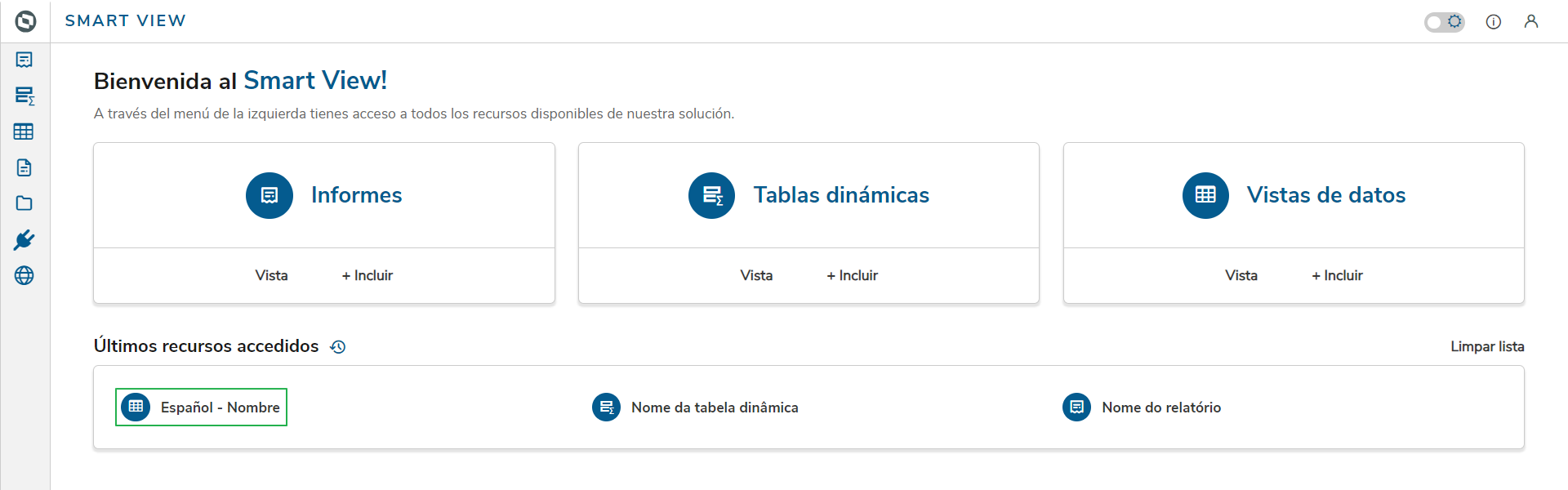Open the plug connector sidebar icon
The height and width of the screenshot is (490, 1568).
point(24,239)
